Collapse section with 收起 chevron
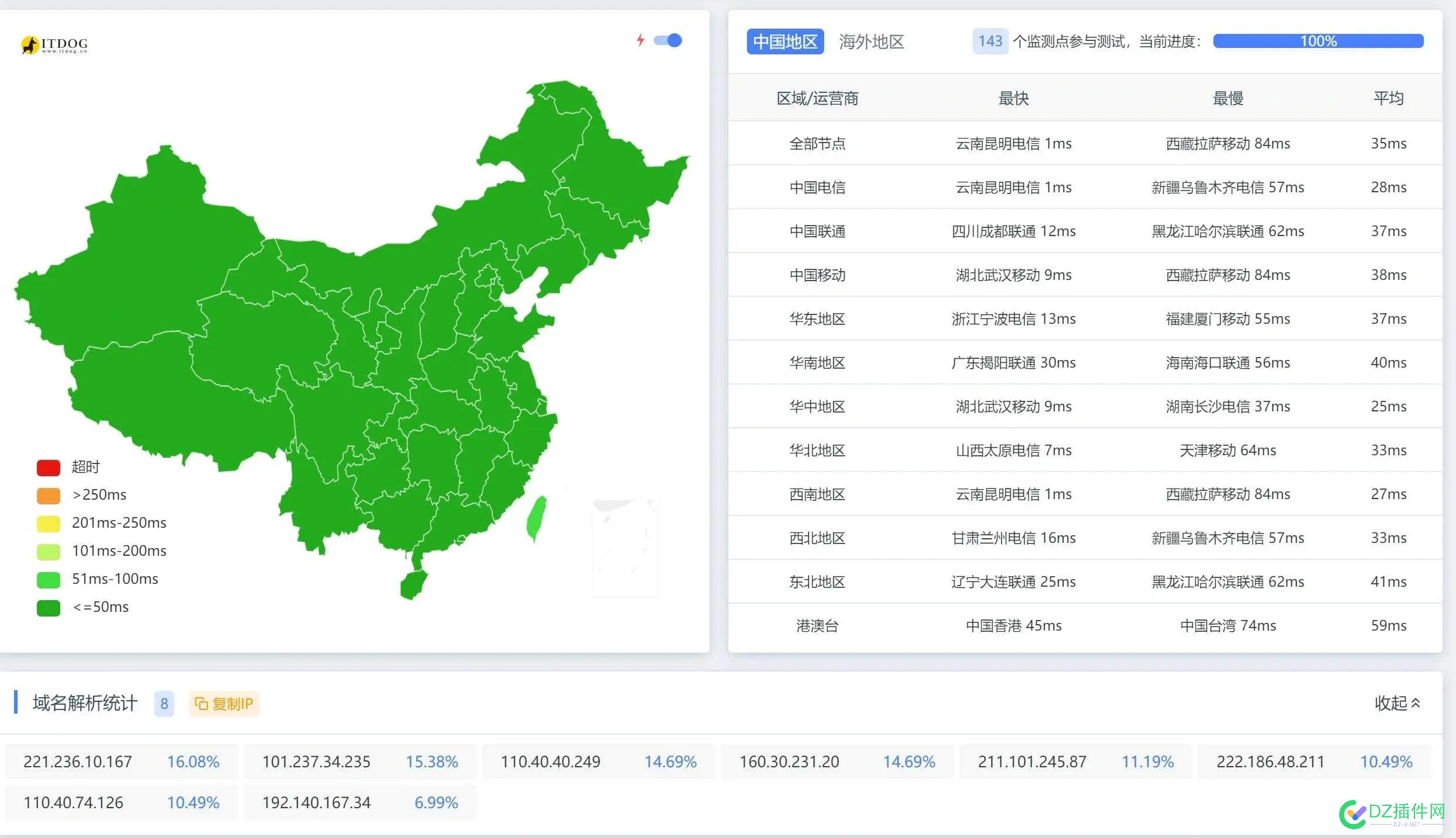This screenshot has height=838, width=1456. point(1397,703)
